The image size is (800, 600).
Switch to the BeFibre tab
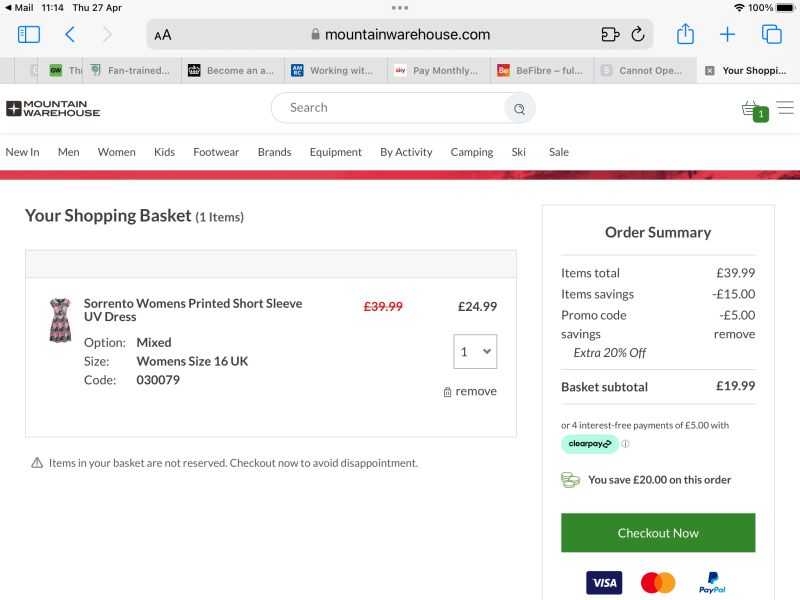[541, 71]
